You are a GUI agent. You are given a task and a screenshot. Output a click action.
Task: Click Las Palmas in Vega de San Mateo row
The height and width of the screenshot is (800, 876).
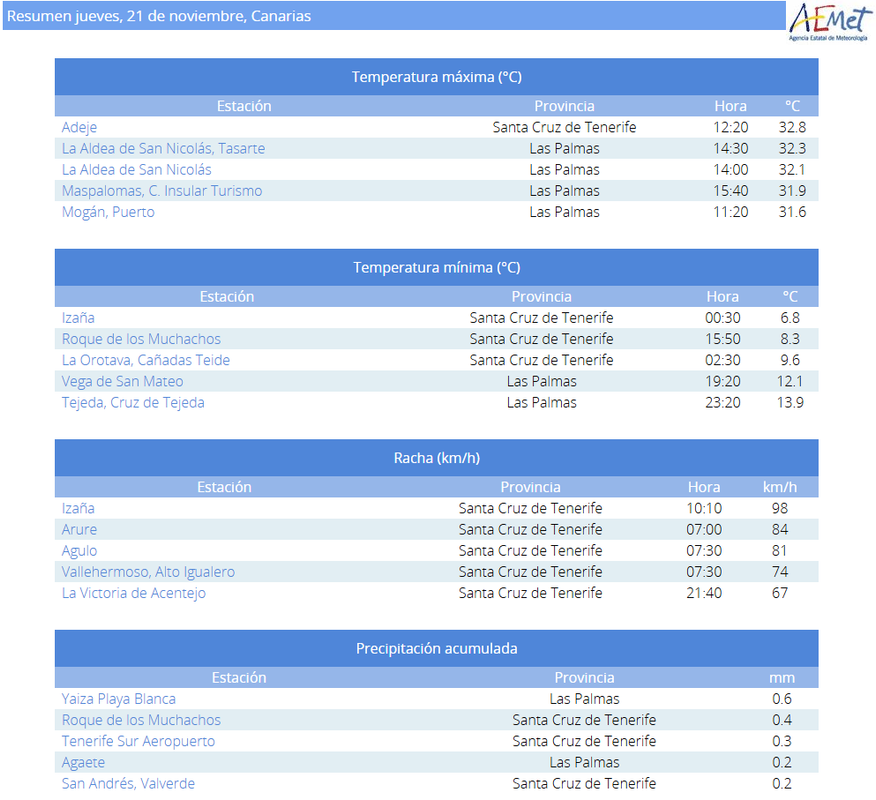click(541, 382)
